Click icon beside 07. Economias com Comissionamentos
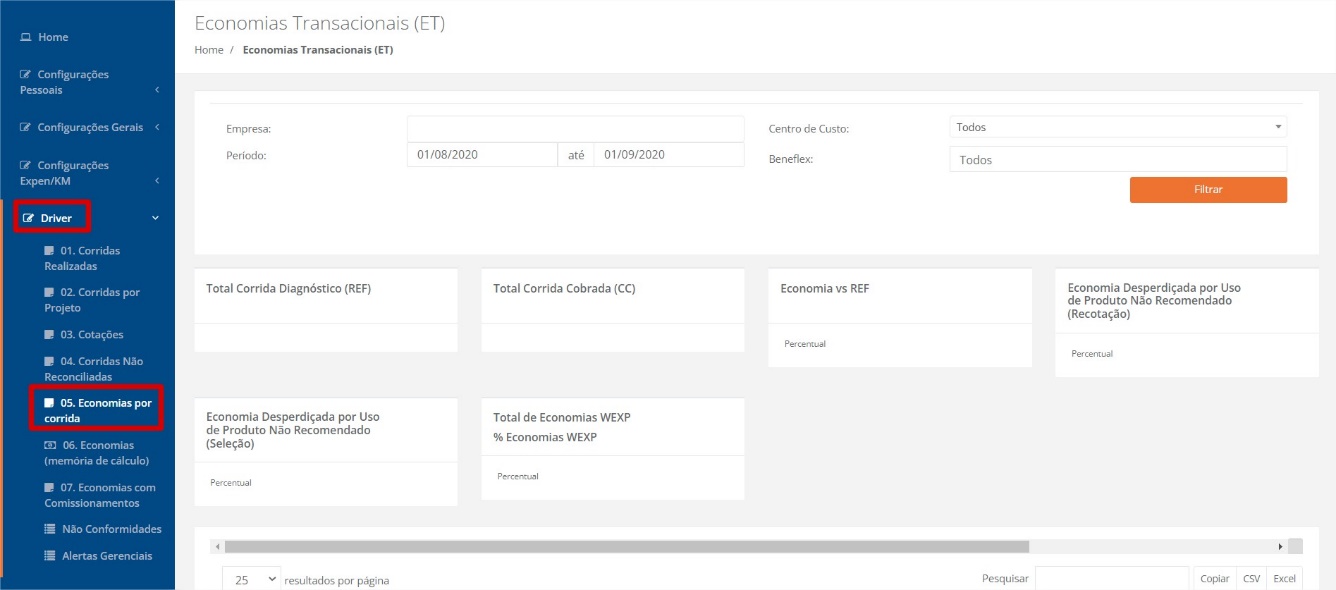The height and width of the screenshot is (590, 1336). (x=50, y=488)
